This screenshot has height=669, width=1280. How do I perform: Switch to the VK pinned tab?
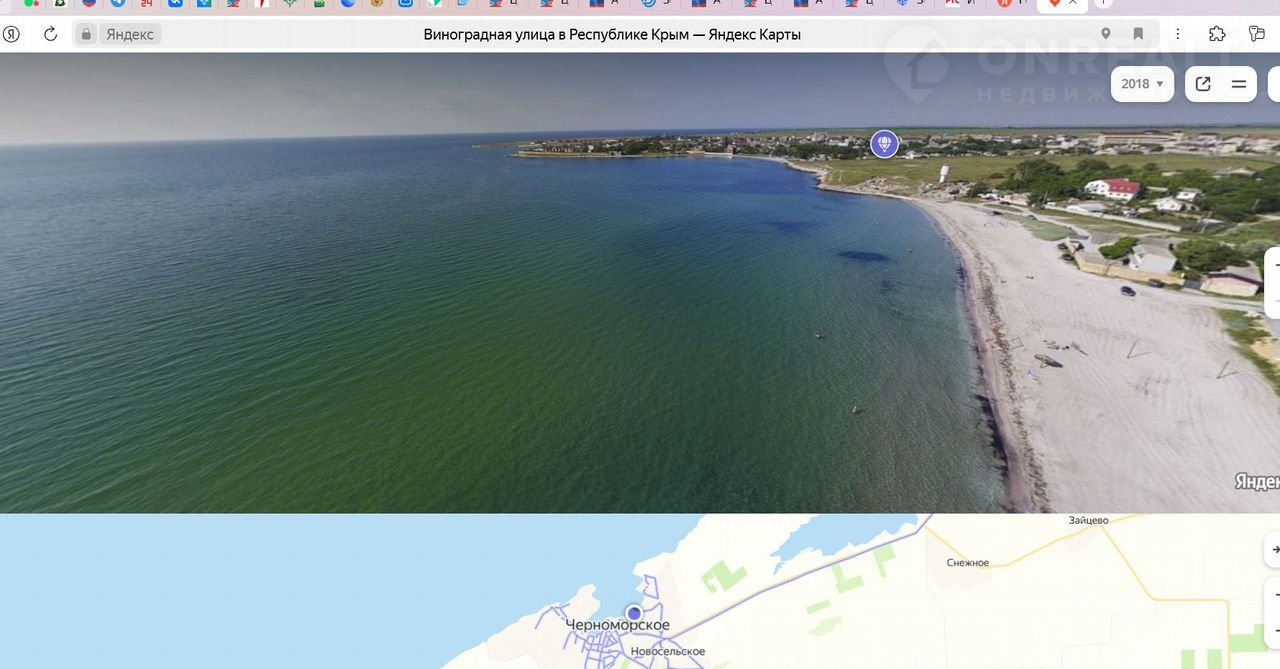click(176, 3)
